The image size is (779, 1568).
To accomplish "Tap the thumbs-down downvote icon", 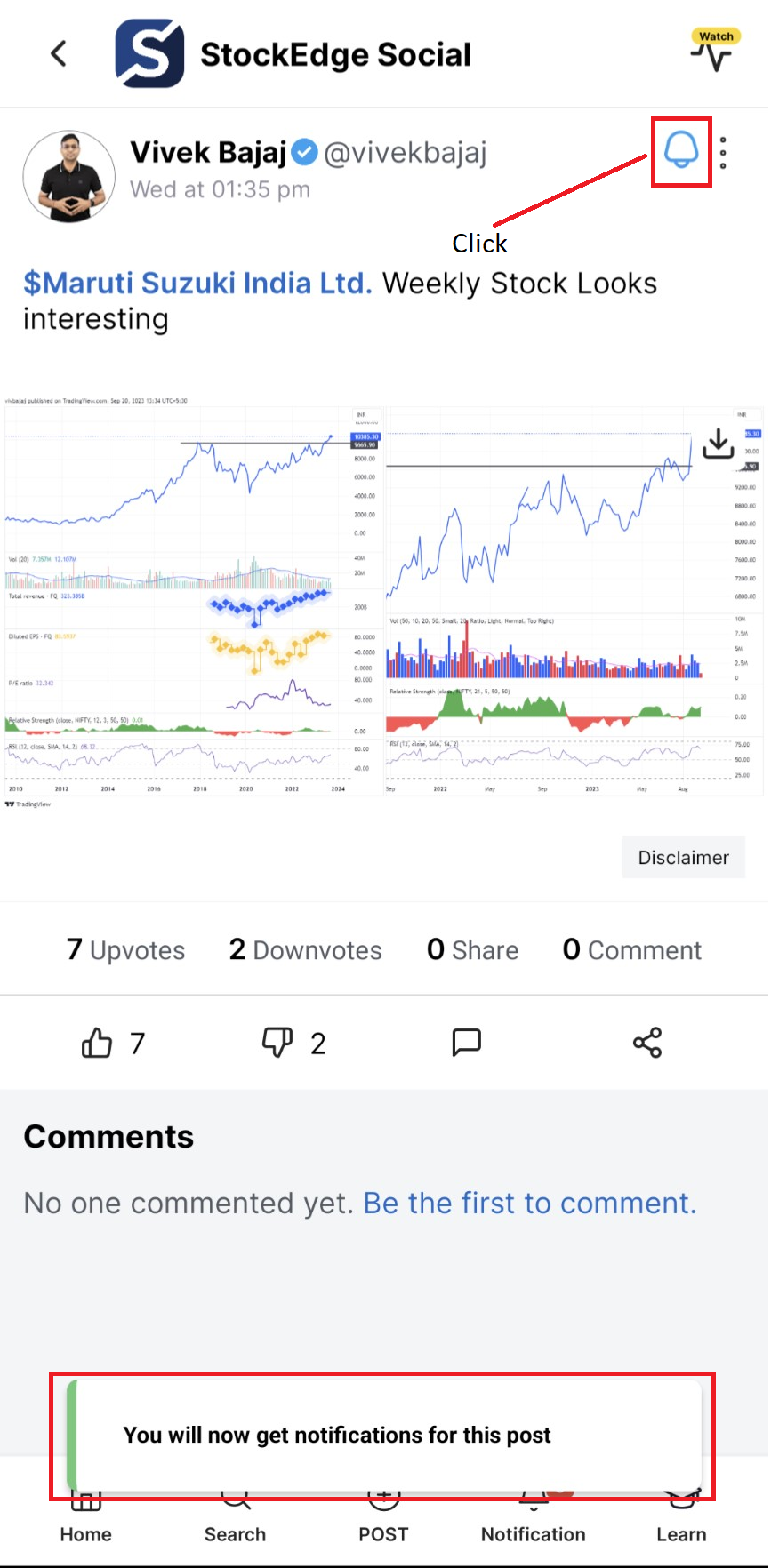I will tap(277, 1043).
